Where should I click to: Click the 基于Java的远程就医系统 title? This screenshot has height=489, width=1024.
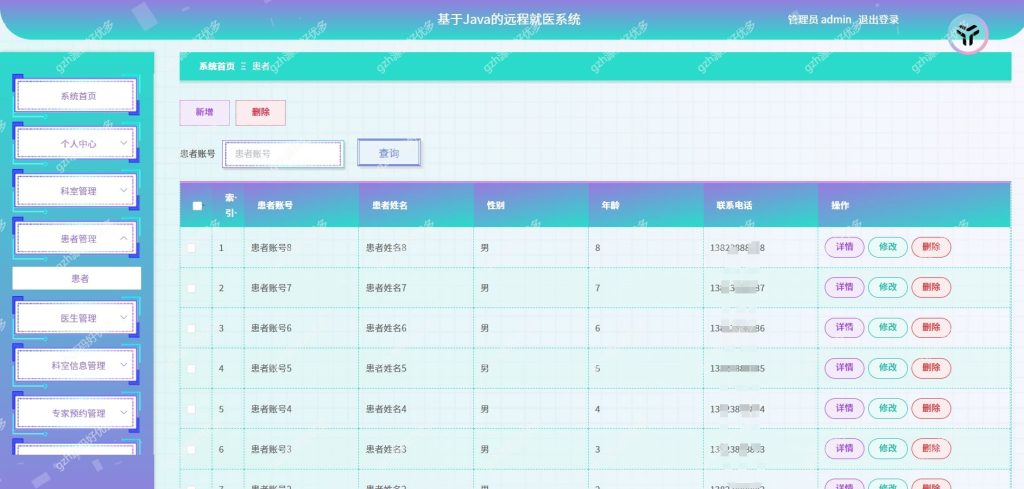pyautogui.click(x=508, y=20)
